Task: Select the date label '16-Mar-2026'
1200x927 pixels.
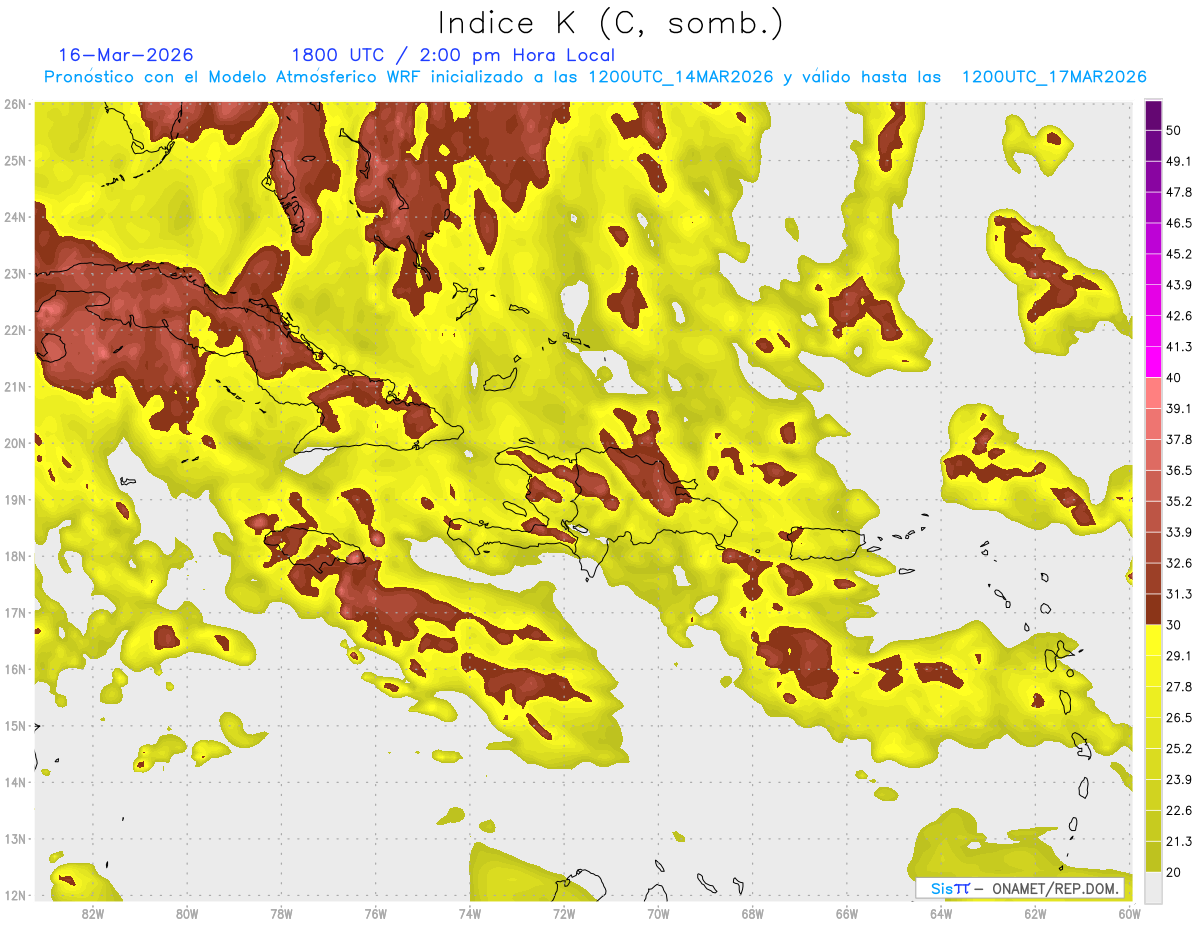Action: [127, 55]
